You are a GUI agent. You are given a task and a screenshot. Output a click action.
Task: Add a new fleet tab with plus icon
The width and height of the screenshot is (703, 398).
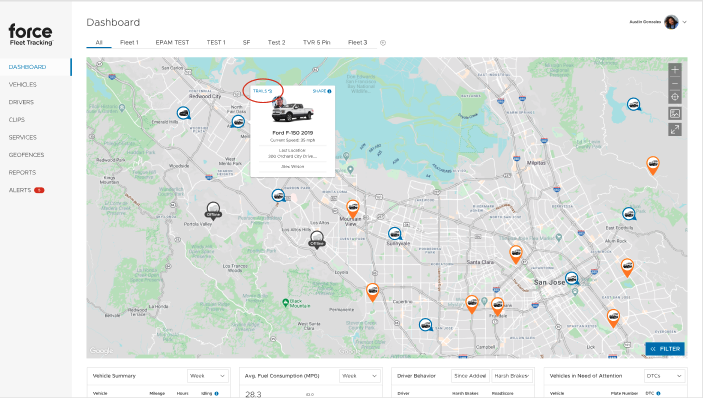tap(383, 43)
